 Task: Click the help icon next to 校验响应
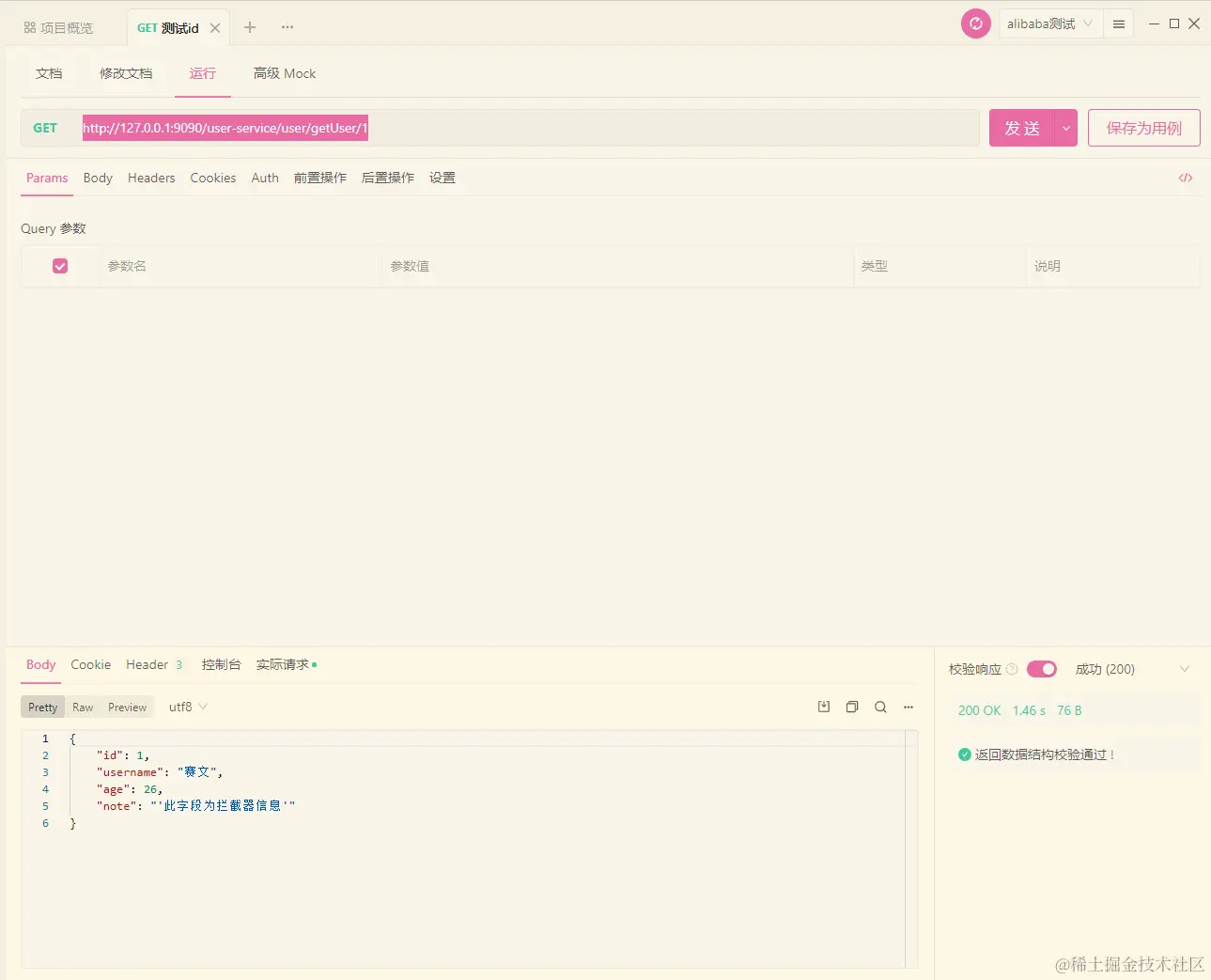[x=1012, y=669]
